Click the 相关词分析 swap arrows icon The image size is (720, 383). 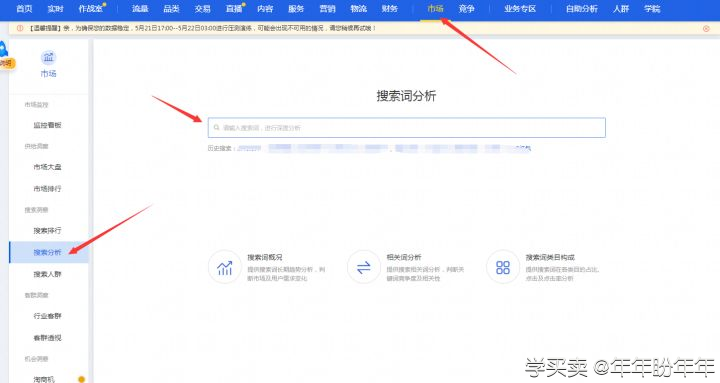tap(364, 267)
